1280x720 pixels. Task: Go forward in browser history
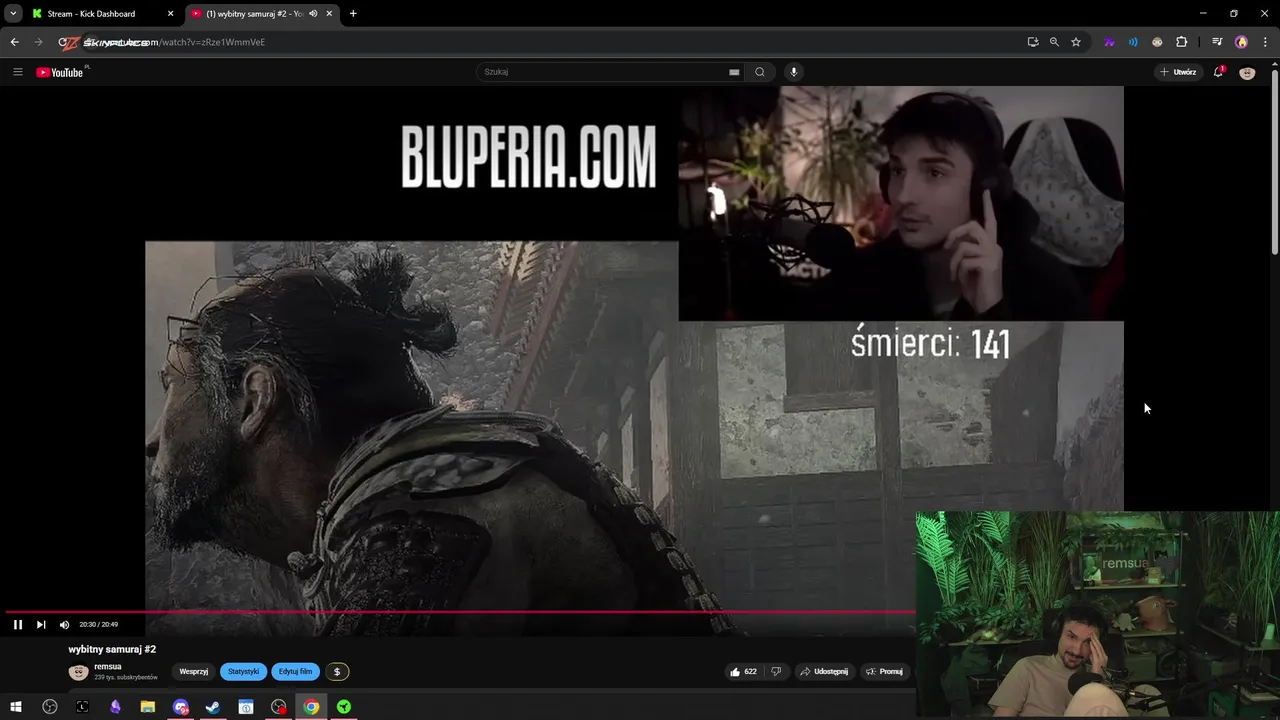pyautogui.click(x=38, y=42)
